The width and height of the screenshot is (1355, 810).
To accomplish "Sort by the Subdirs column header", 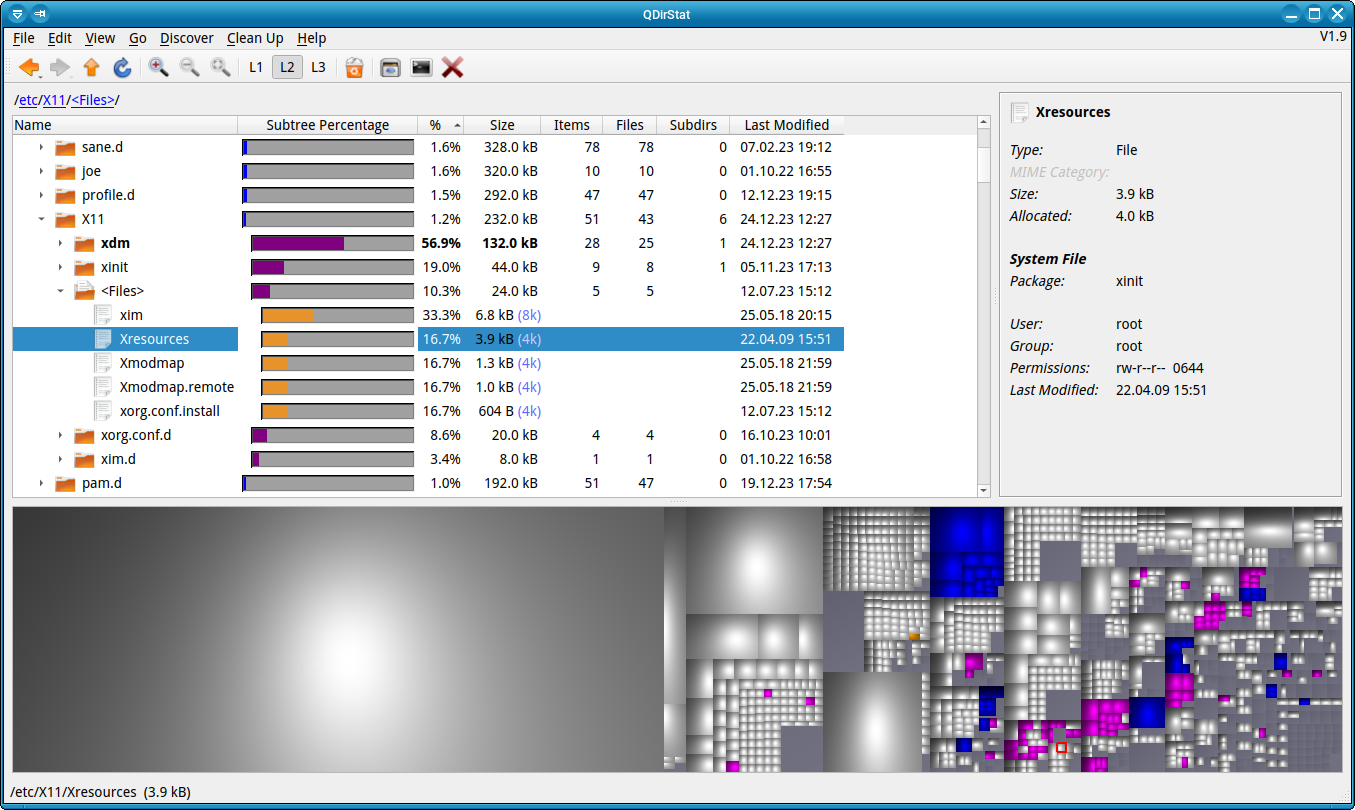I will point(693,125).
